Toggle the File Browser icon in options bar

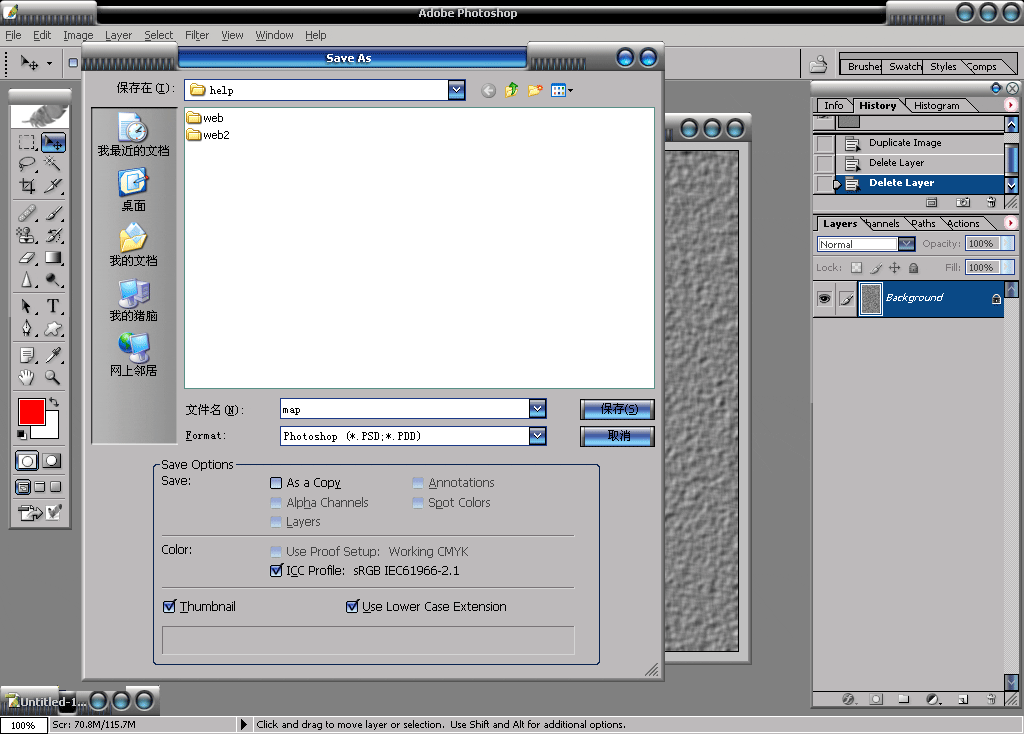coord(818,65)
